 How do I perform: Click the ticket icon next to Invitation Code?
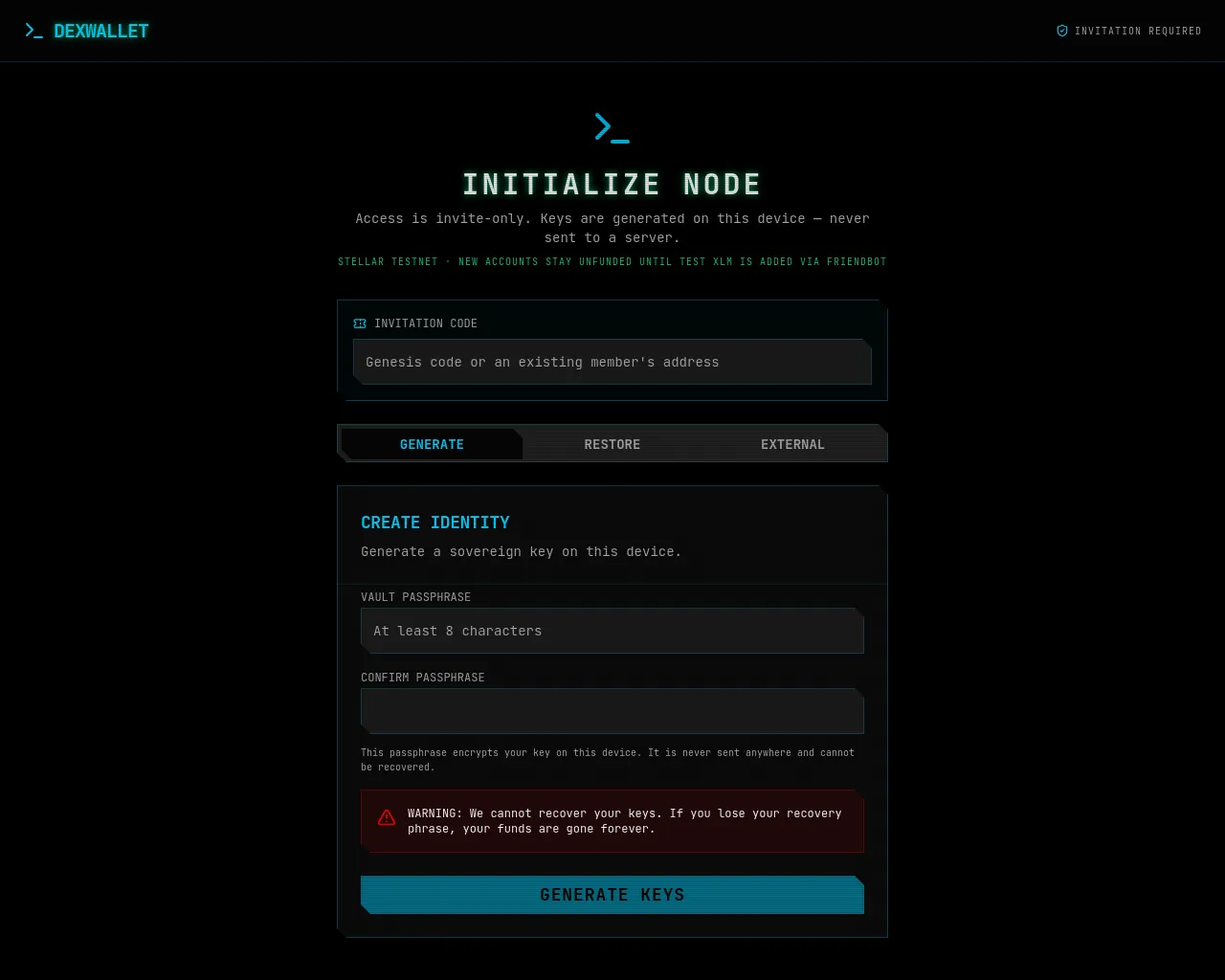pos(360,323)
